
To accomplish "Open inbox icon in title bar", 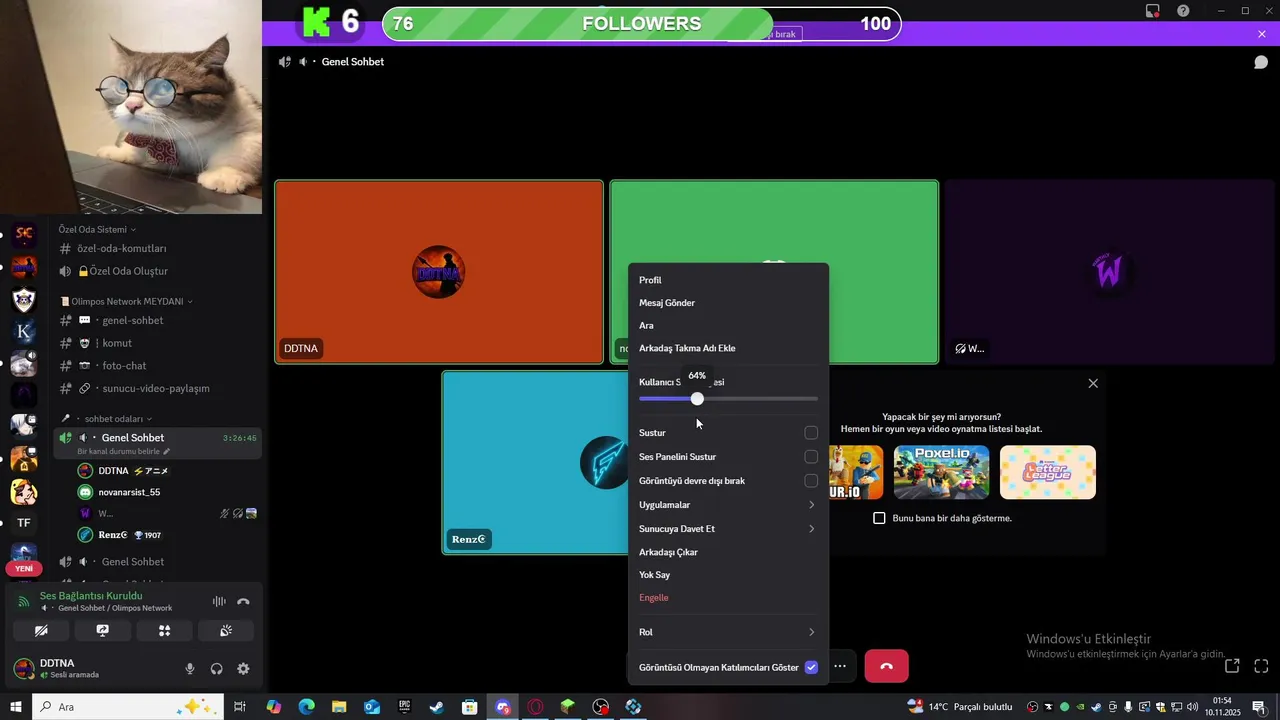I will [x=1153, y=11].
